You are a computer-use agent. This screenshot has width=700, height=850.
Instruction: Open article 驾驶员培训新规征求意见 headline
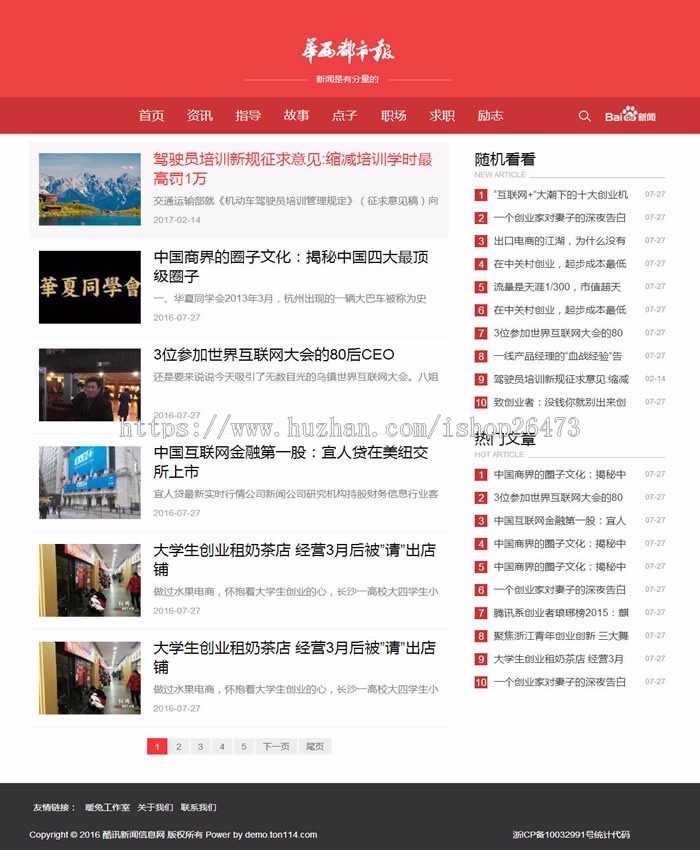click(x=293, y=169)
